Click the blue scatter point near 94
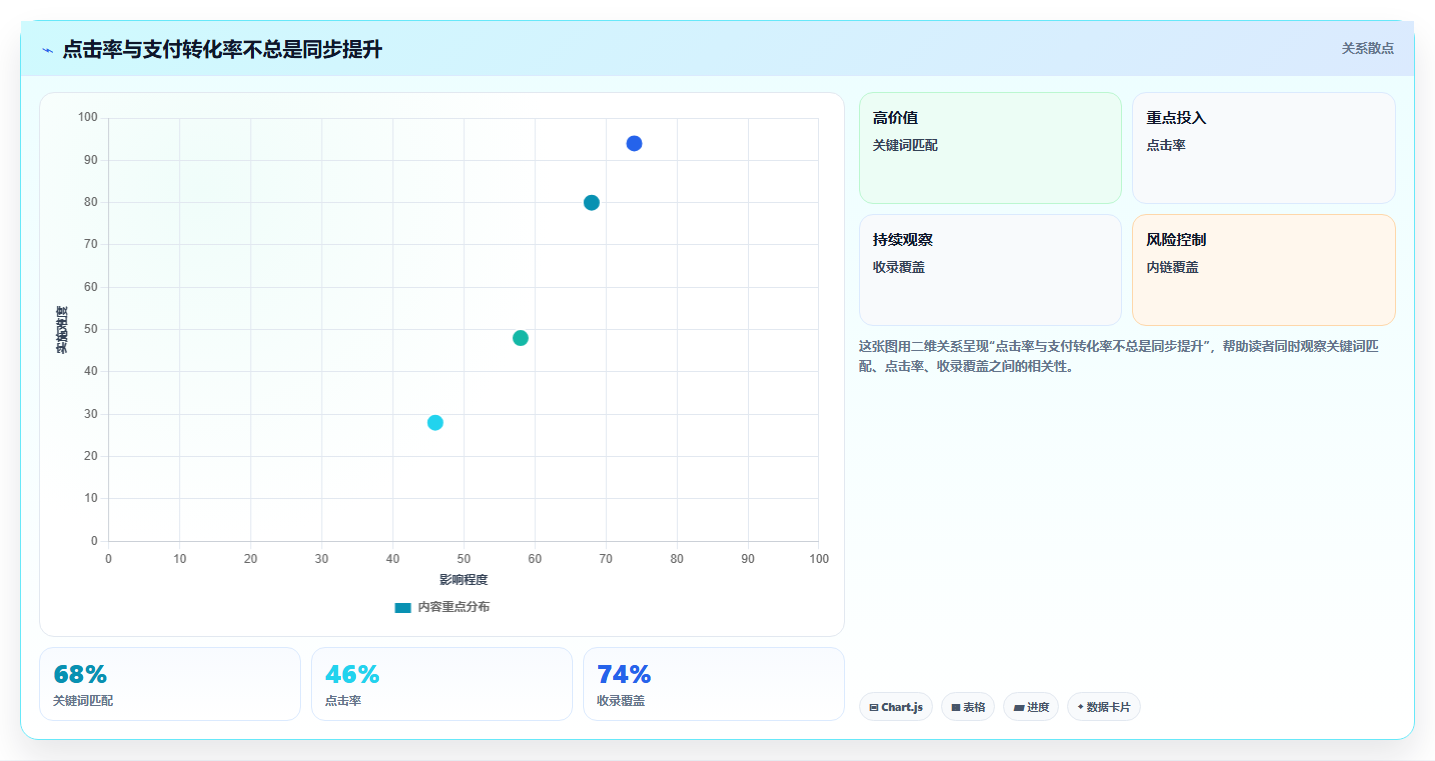Viewport: 1435px width, 761px height. coord(634,143)
